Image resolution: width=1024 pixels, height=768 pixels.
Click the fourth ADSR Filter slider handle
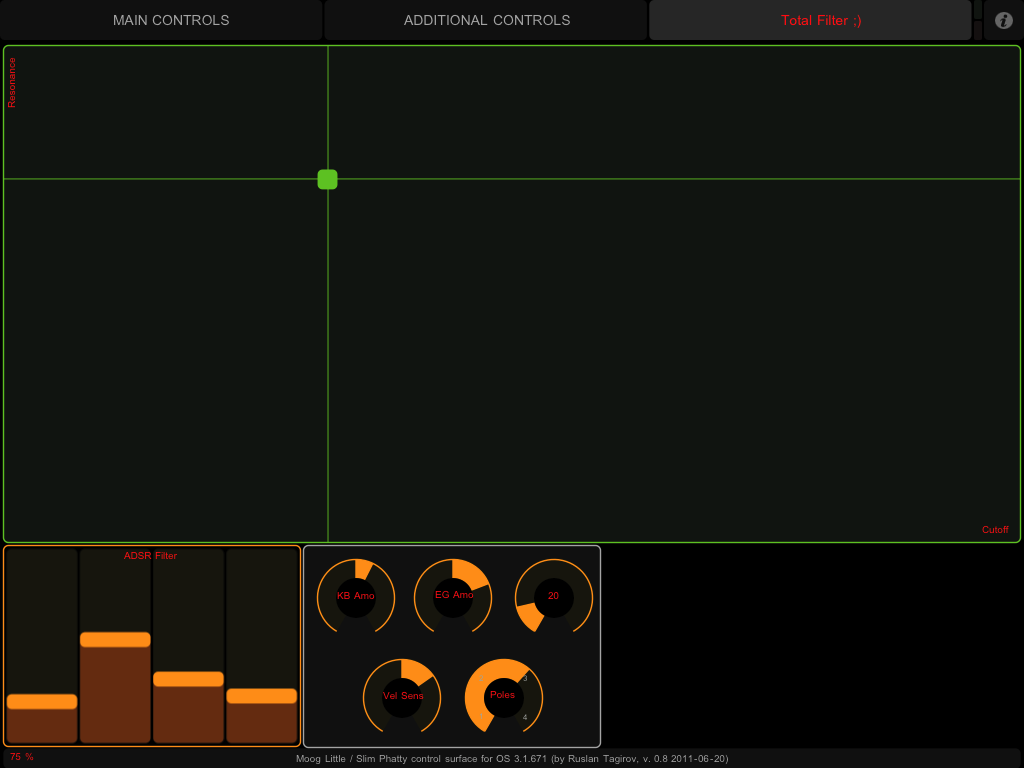click(x=262, y=695)
